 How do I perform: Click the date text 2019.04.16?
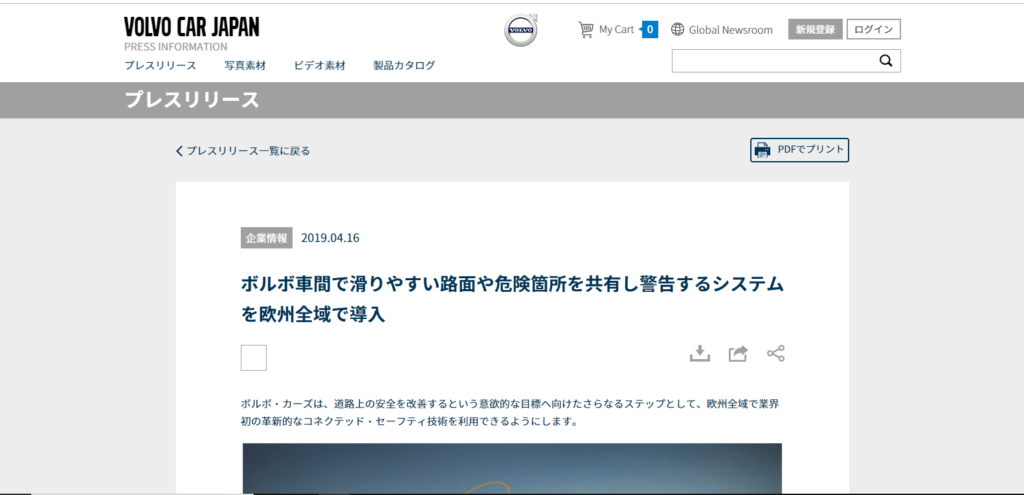[330, 238]
